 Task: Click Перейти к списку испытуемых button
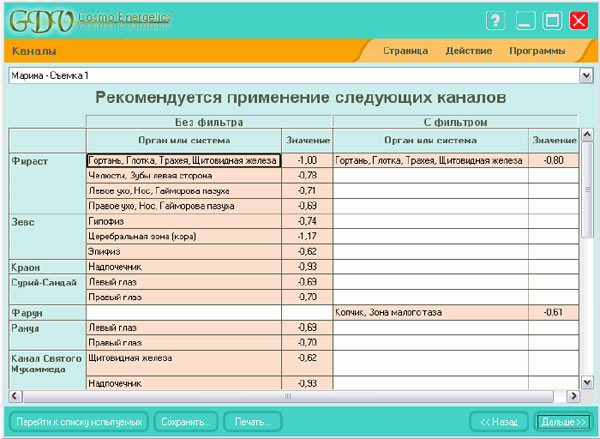pos(79,422)
